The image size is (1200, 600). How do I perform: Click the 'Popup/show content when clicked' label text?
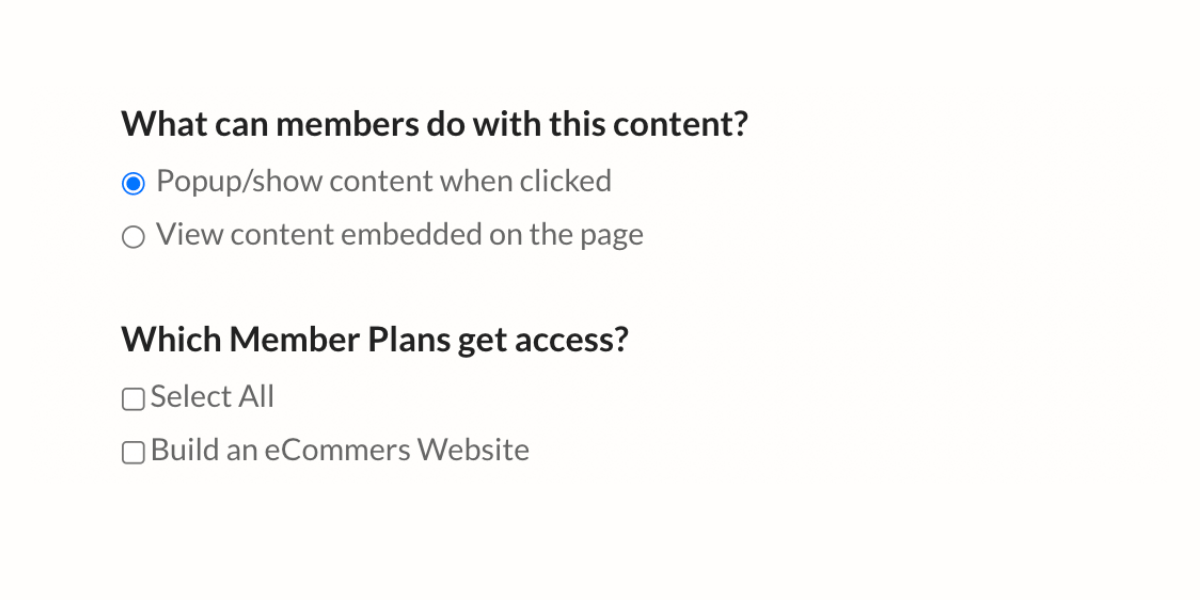pyautogui.click(x=383, y=182)
